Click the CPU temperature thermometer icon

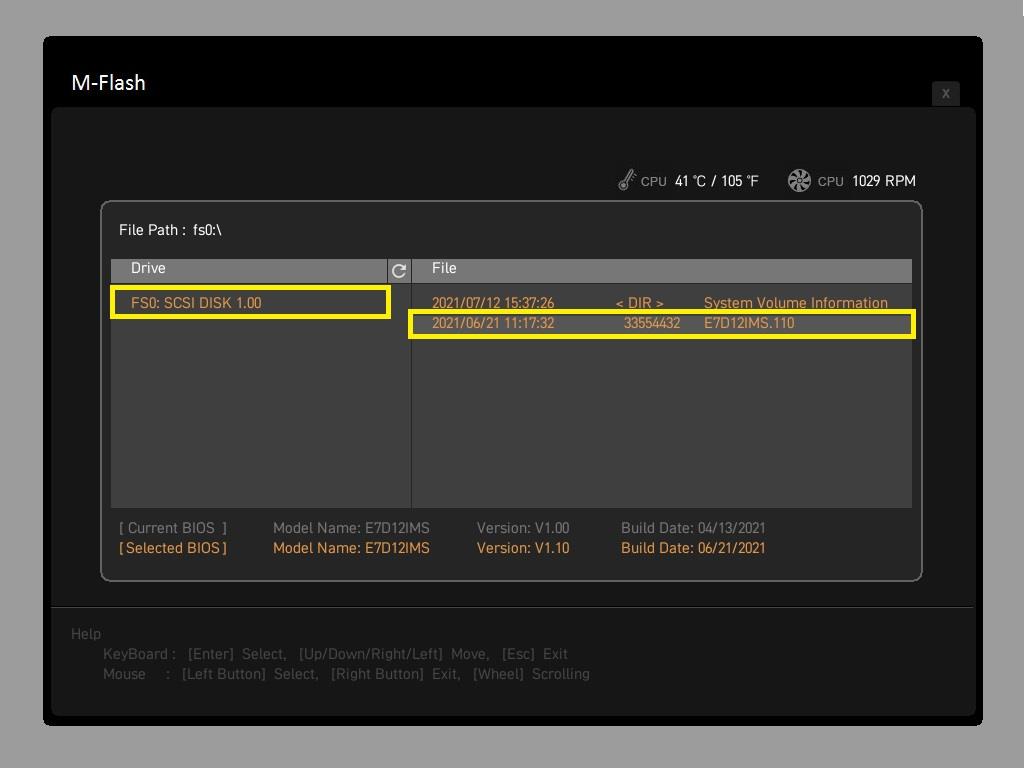pos(626,180)
